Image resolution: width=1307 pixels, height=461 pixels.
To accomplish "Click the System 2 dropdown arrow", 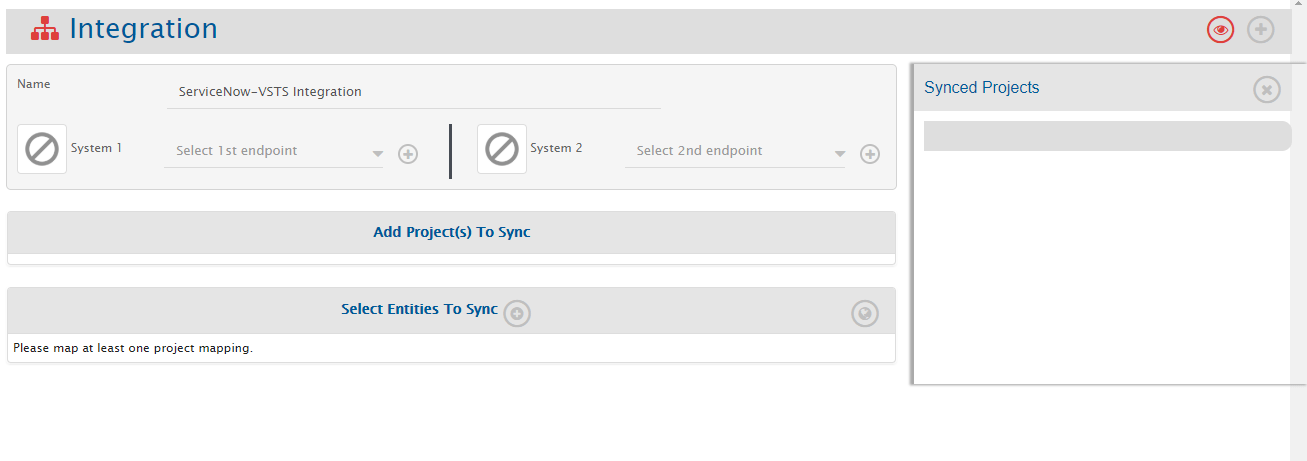I will tap(840, 154).
